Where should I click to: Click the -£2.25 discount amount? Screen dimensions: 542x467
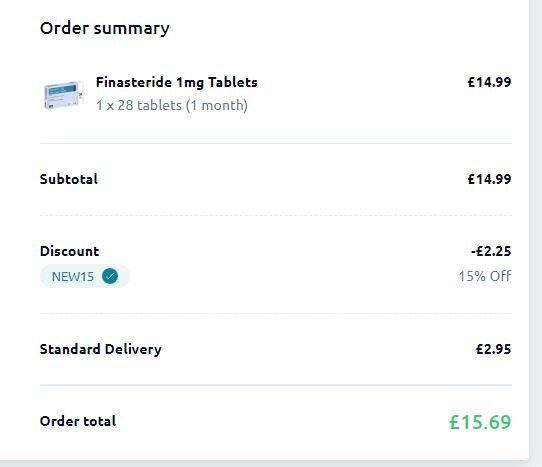[x=491, y=251]
